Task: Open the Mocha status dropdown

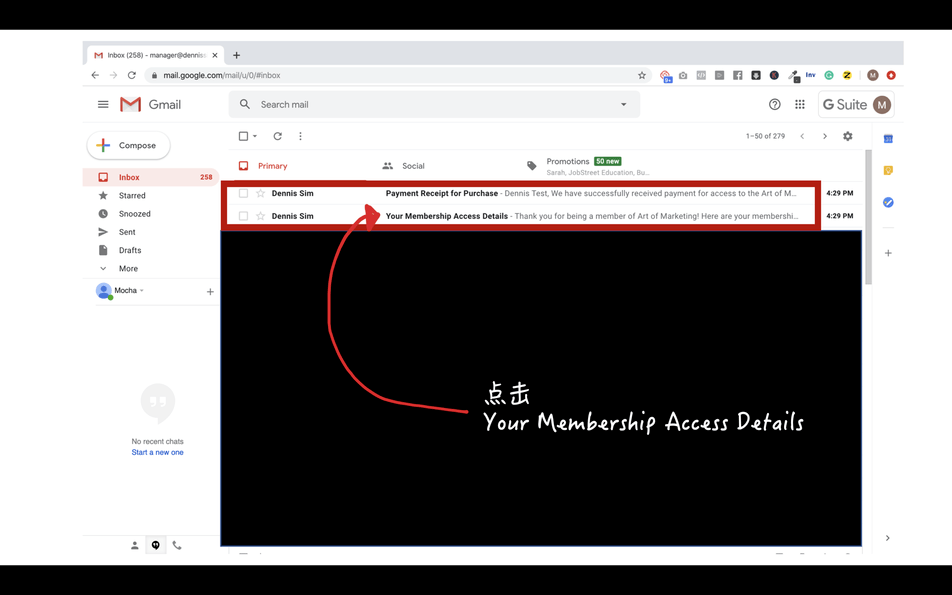Action: (x=142, y=291)
